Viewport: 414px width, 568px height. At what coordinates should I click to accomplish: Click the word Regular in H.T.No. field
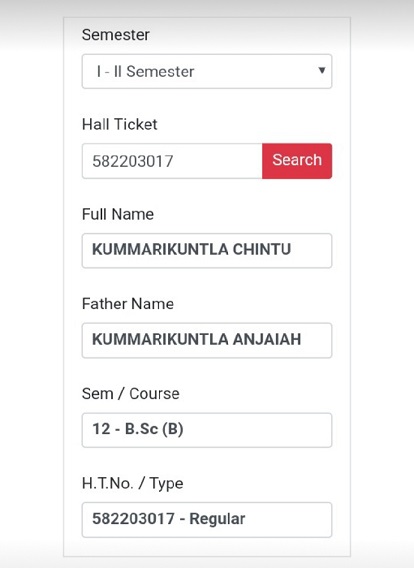(x=217, y=519)
